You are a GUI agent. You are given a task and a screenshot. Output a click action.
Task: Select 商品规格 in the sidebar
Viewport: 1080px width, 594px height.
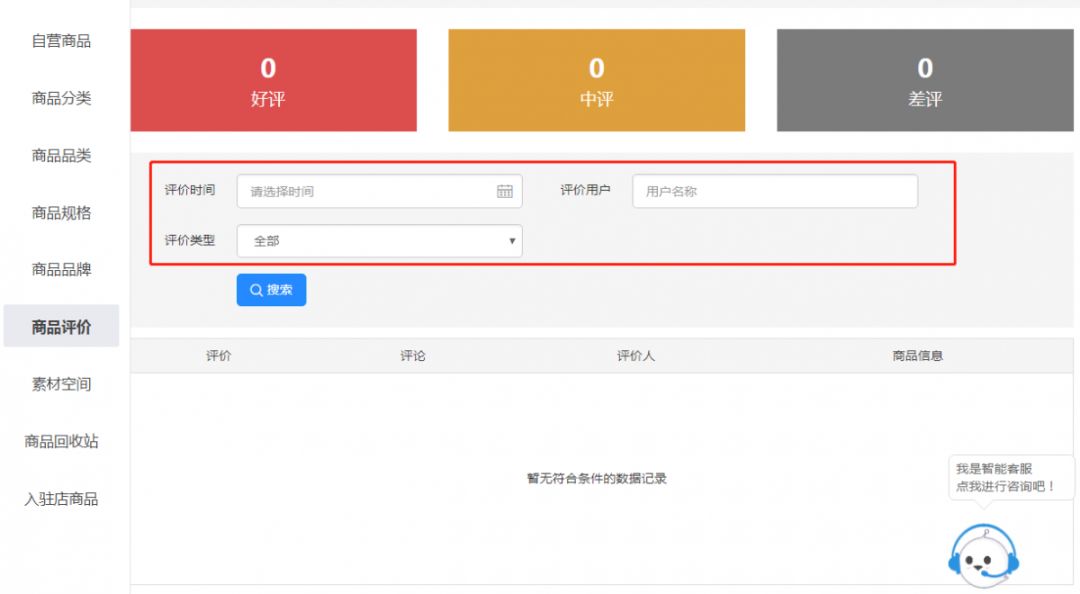pos(60,212)
